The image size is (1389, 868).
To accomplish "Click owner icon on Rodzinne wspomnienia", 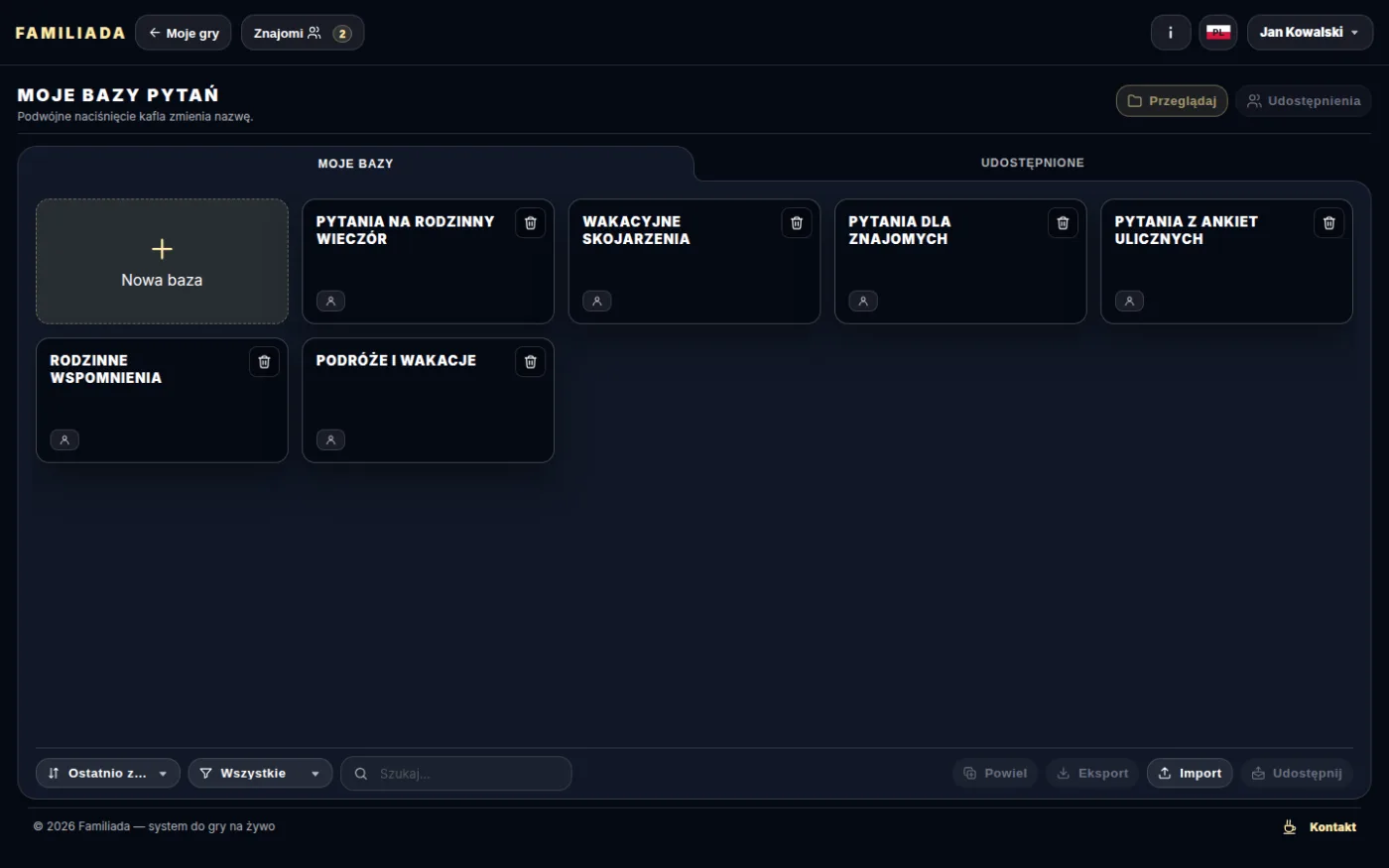I will point(64,439).
